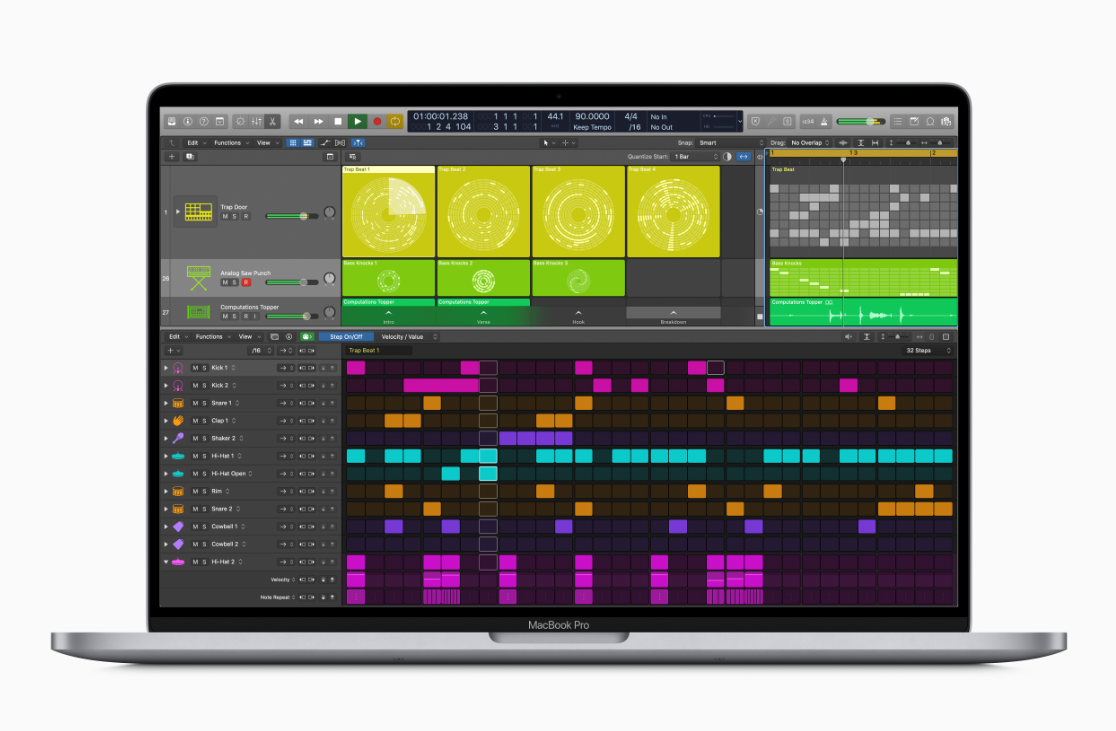1116x731 pixels.
Task: Click the Analog Saw Punch keyboard track icon
Action: tap(198, 278)
